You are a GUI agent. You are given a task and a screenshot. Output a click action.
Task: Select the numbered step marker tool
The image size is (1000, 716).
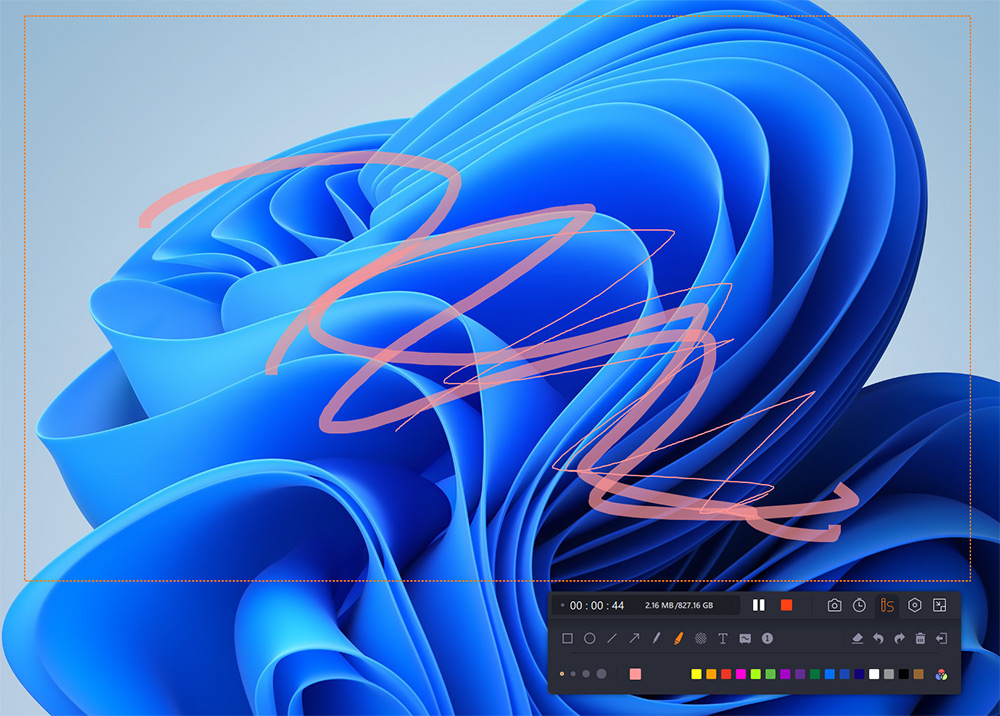[x=767, y=638]
